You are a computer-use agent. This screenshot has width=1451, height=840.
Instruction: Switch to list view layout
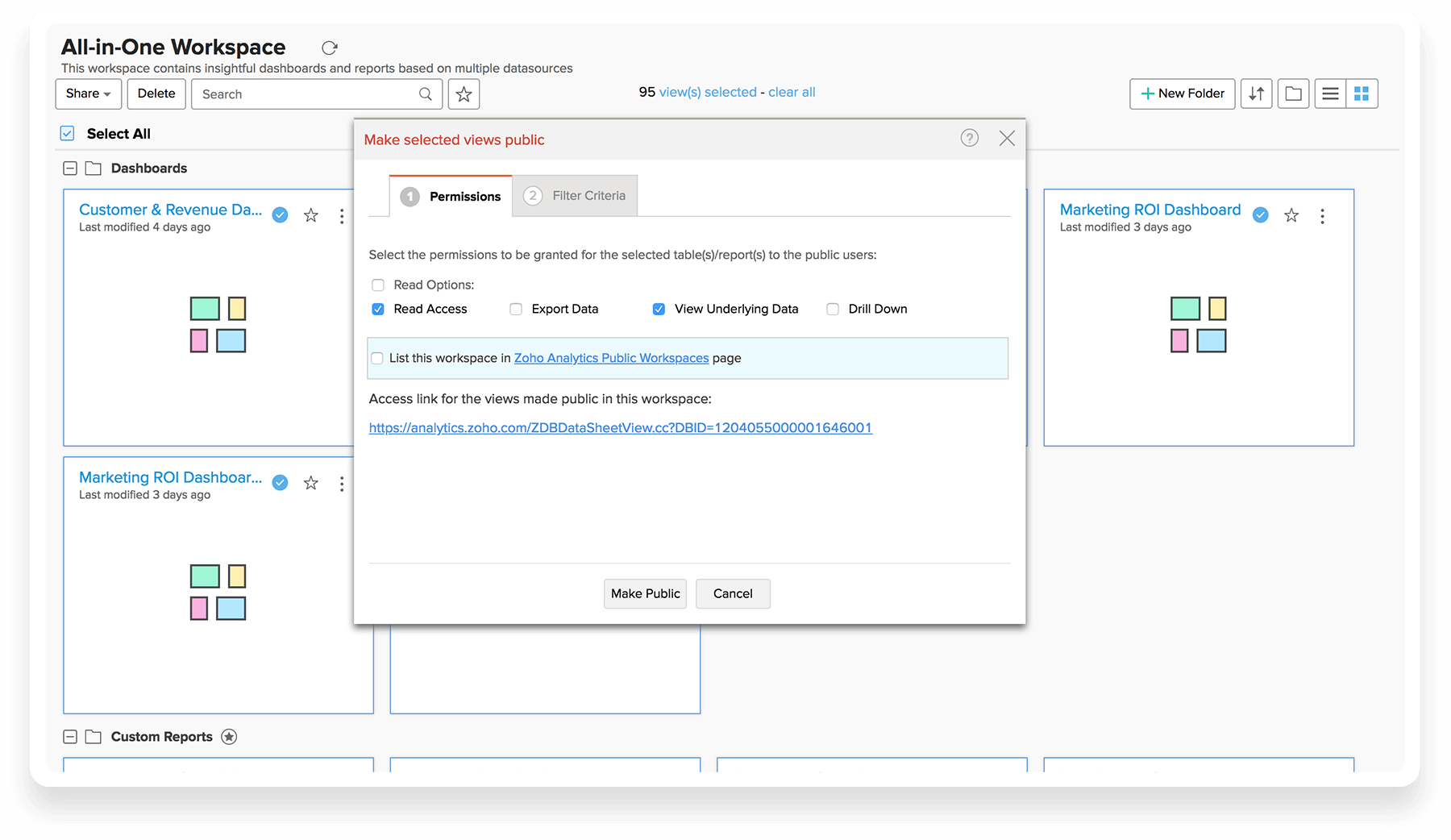click(x=1330, y=94)
